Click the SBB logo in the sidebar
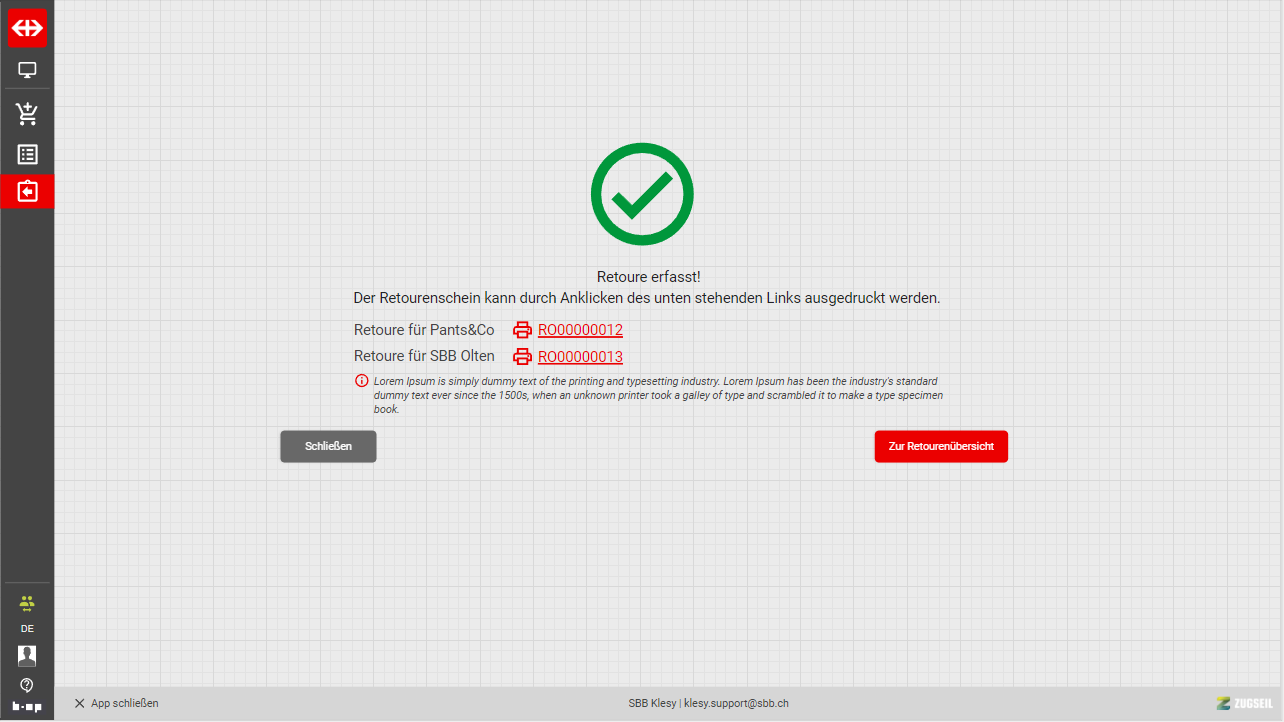1284x722 pixels. [27, 28]
